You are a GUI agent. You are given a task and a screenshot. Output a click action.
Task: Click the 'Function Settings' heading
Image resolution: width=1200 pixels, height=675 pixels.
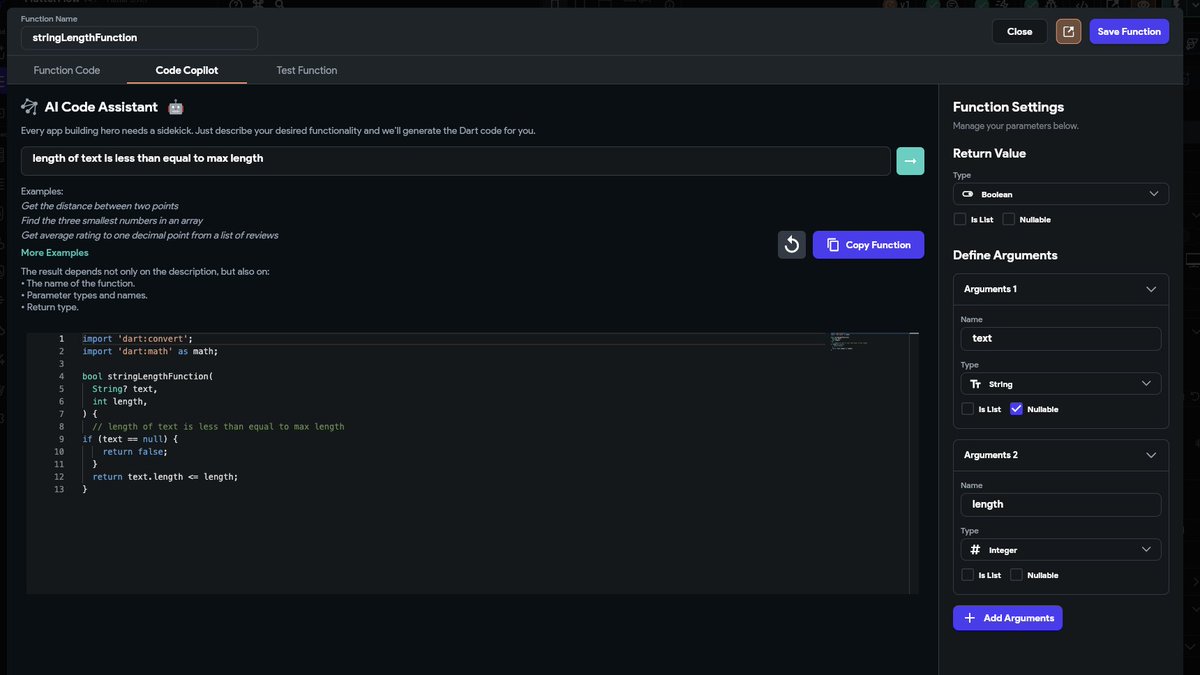(x=1008, y=107)
